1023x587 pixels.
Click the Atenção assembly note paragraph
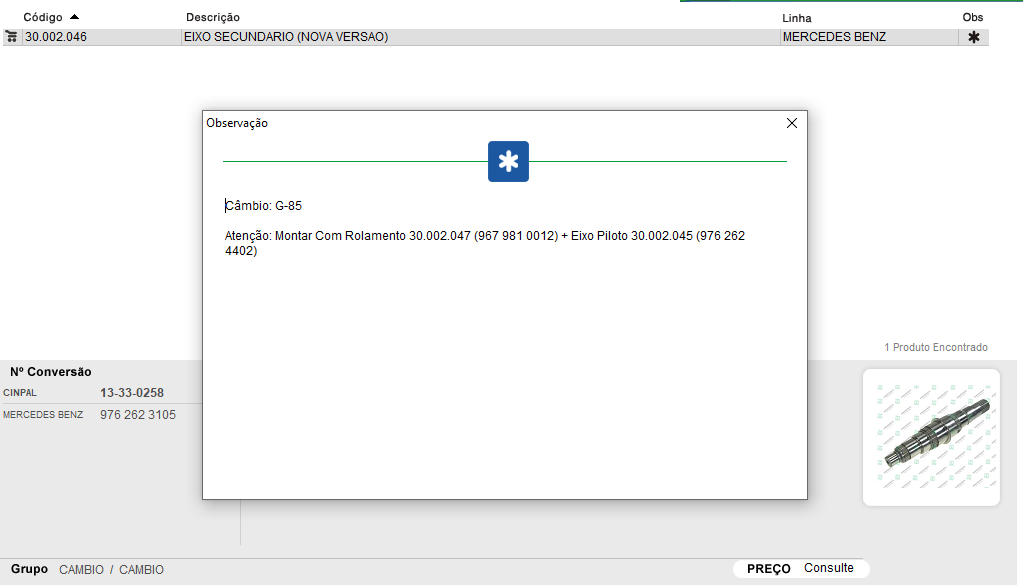tap(485, 243)
